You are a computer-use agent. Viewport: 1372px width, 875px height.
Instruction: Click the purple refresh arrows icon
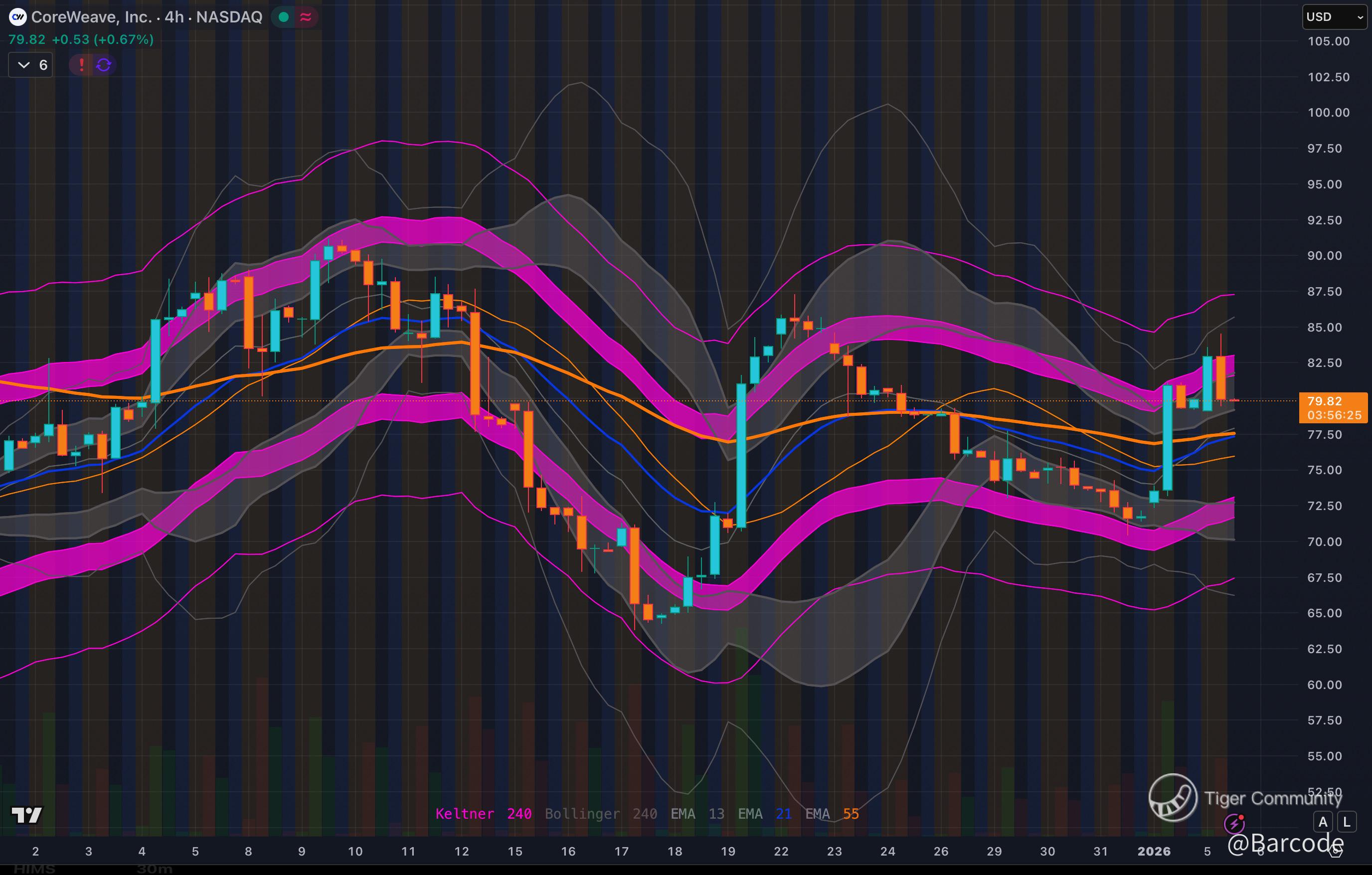104,65
